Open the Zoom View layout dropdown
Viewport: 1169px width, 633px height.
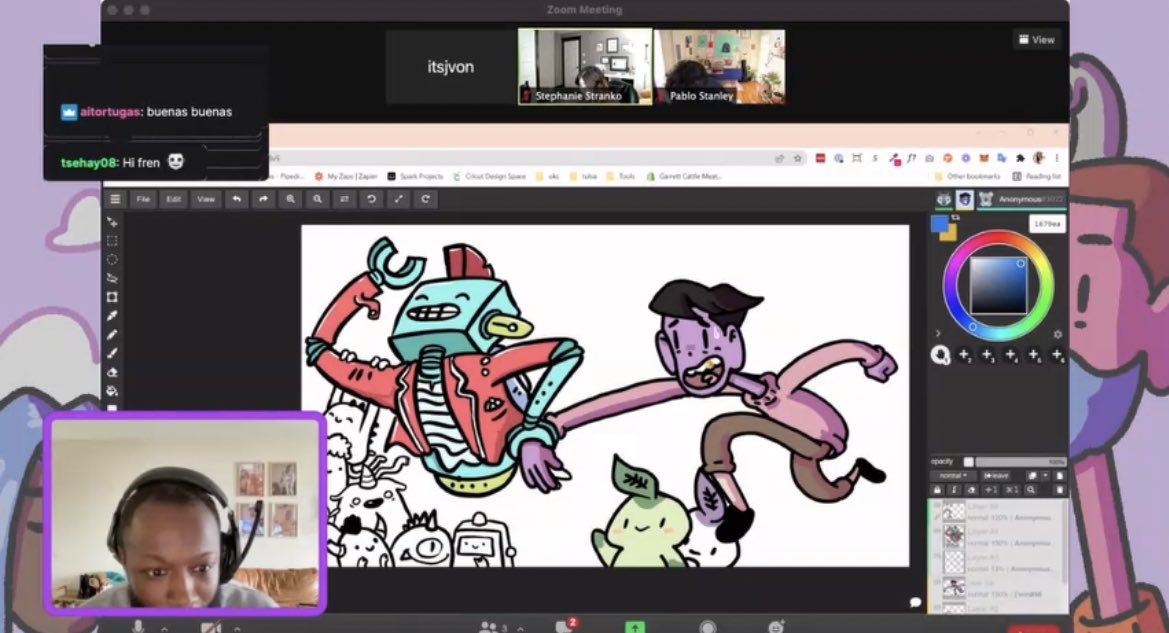pyautogui.click(x=1036, y=40)
